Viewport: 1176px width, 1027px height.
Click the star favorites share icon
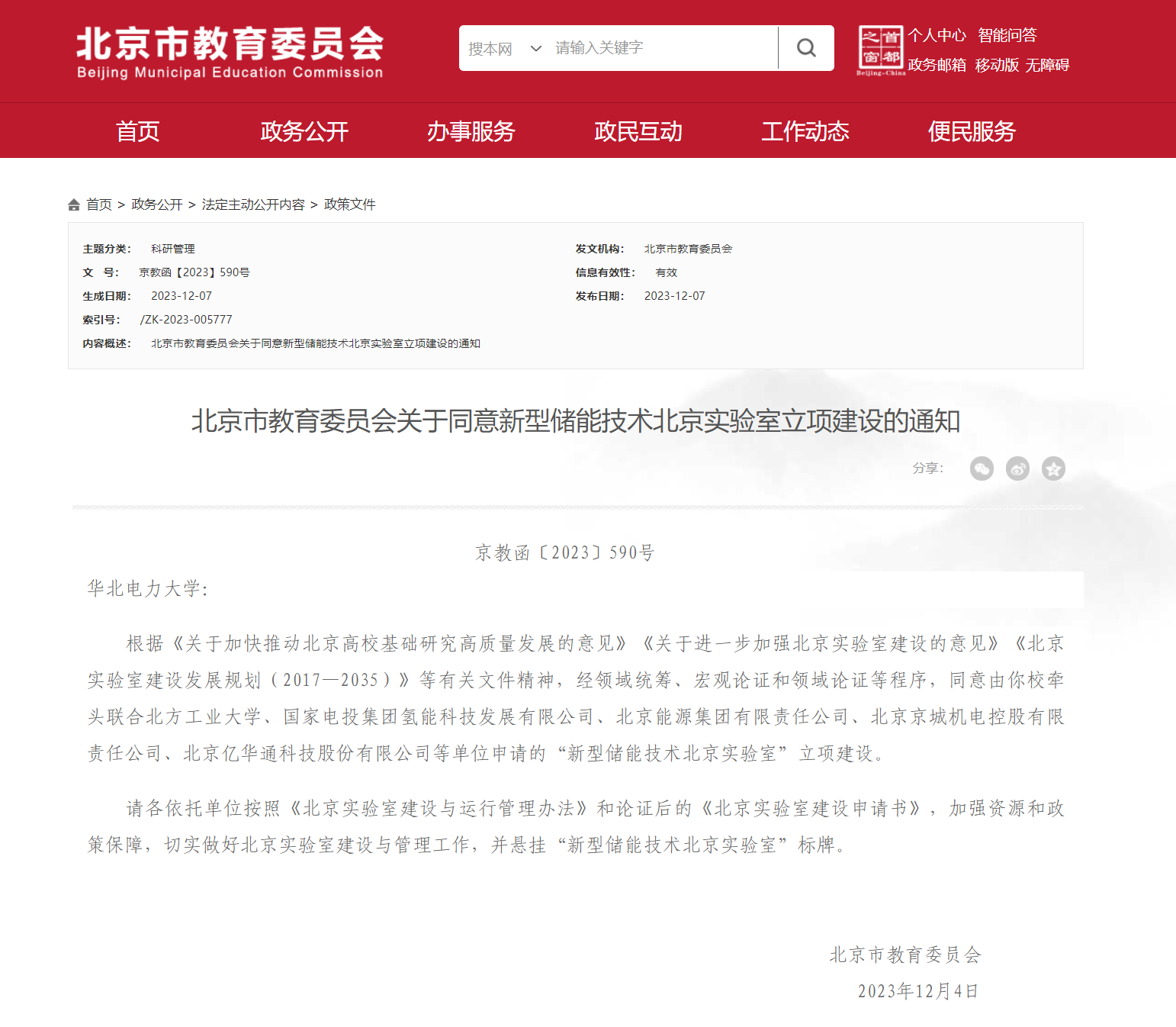tap(1053, 468)
